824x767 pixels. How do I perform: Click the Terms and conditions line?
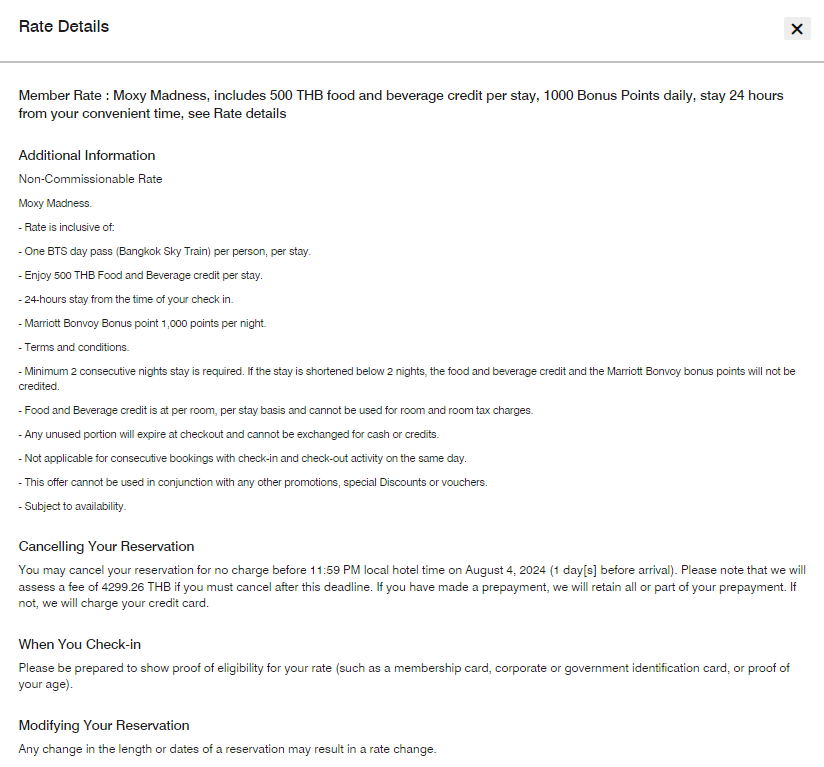tap(74, 347)
